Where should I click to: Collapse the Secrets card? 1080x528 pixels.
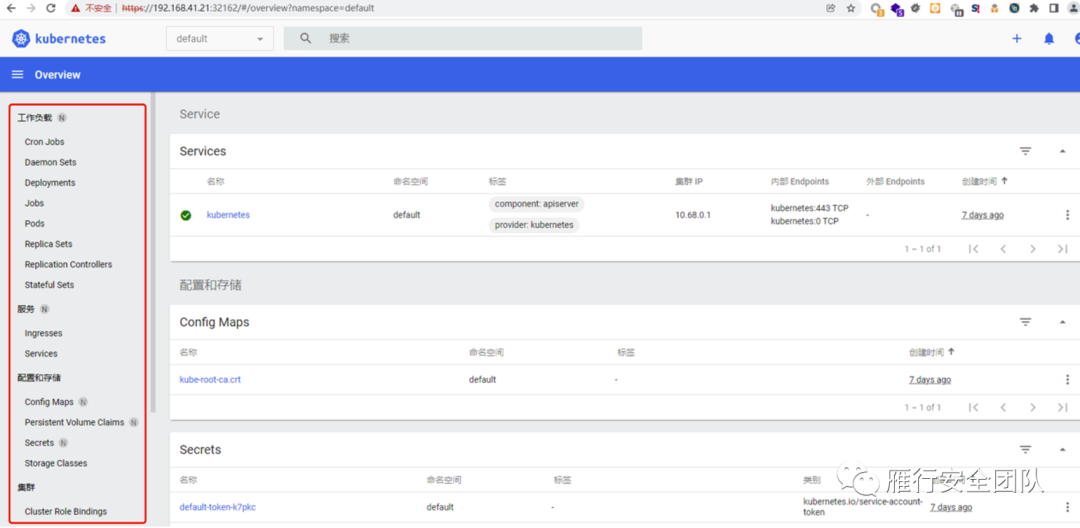coord(1062,450)
